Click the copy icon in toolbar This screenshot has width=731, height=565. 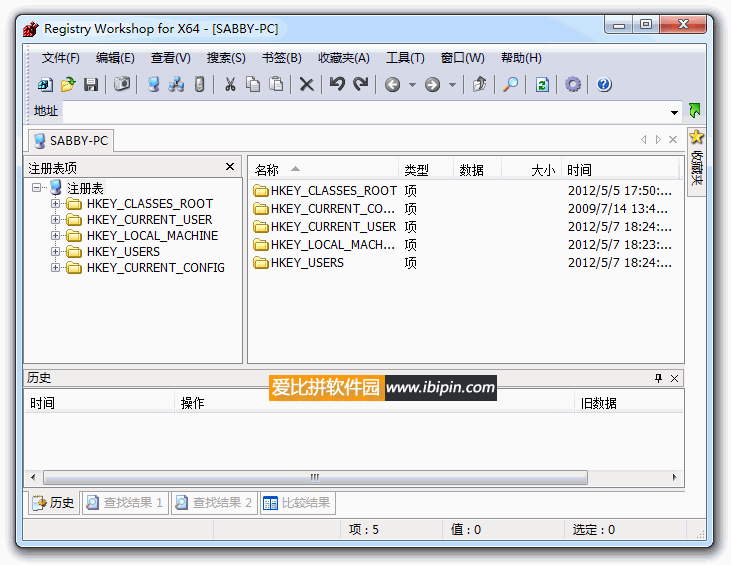253,84
